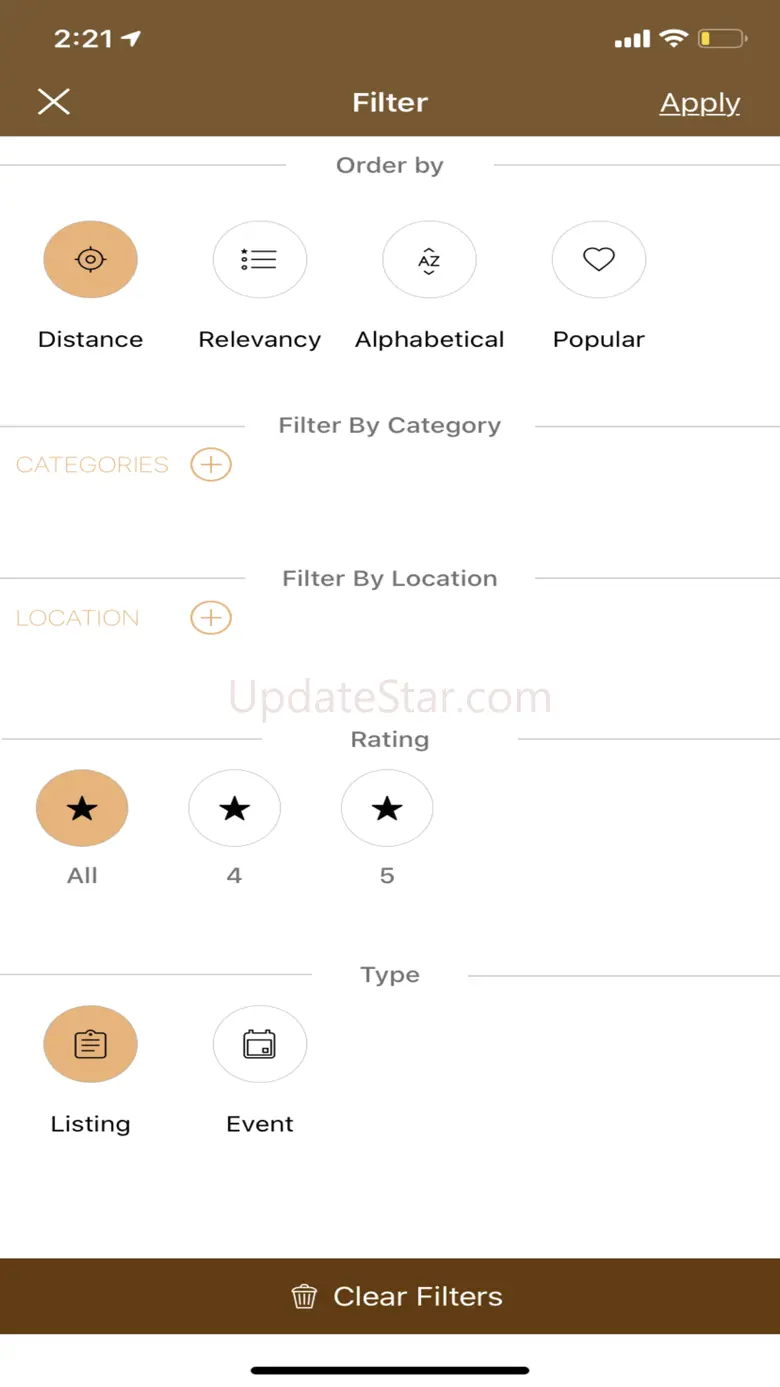Choose the 5 star rating option
This screenshot has height=1387, width=780.
click(x=387, y=808)
